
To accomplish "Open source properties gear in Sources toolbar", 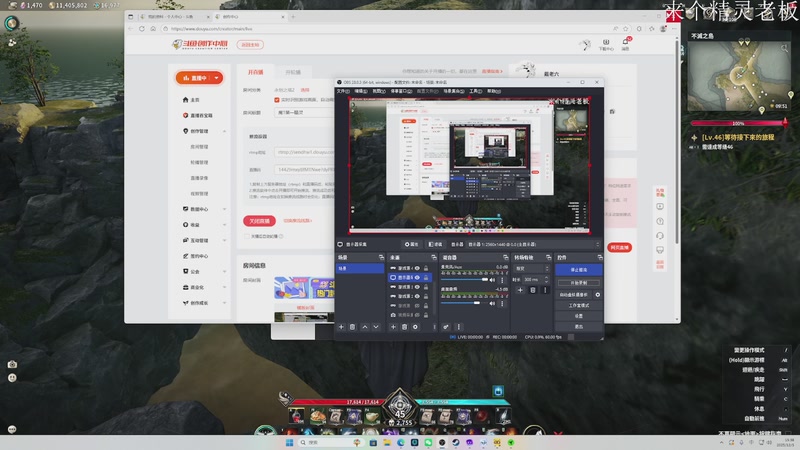I will (x=415, y=327).
